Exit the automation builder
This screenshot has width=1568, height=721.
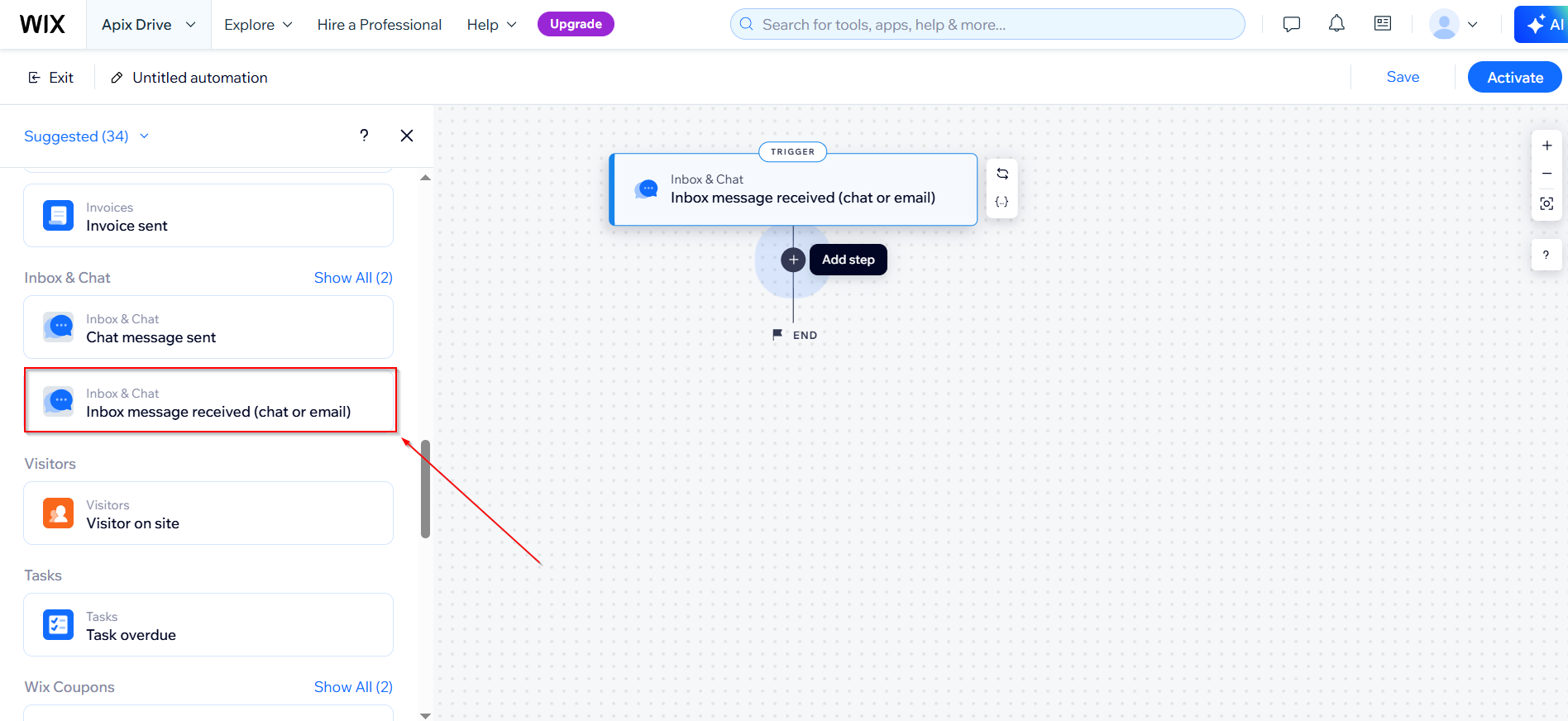point(50,78)
